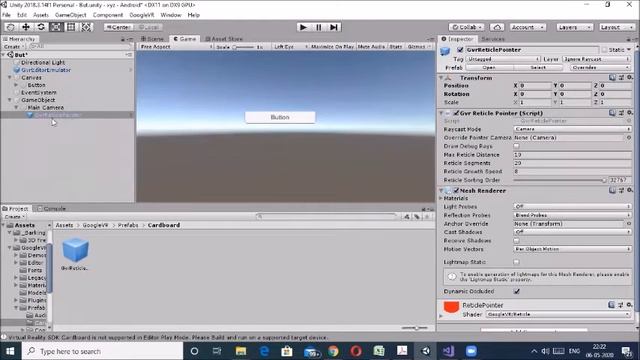Open Cast Shadows dropdown
Image resolution: width=640 pixels, height=360 pixels.
click(572, 232)
